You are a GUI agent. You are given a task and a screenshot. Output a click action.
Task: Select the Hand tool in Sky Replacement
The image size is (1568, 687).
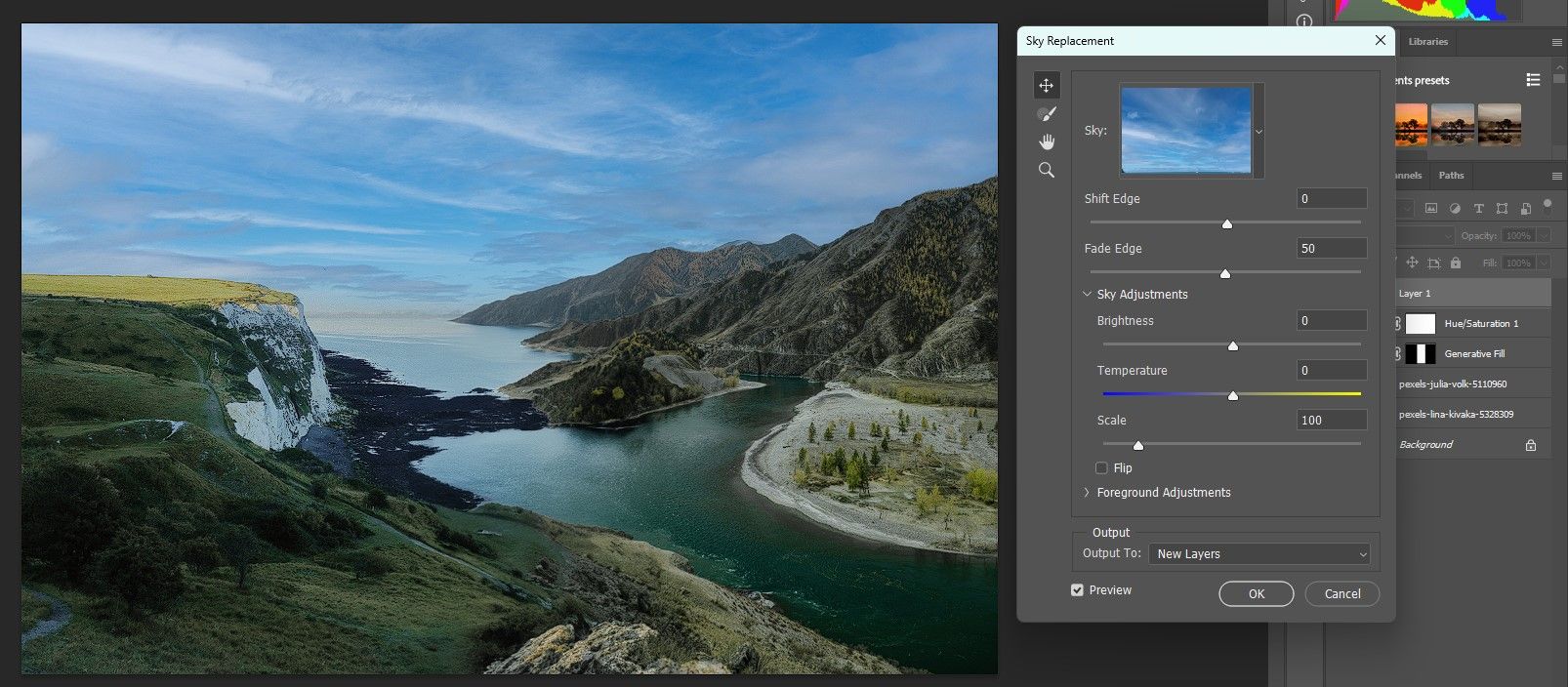point(1046,142)
